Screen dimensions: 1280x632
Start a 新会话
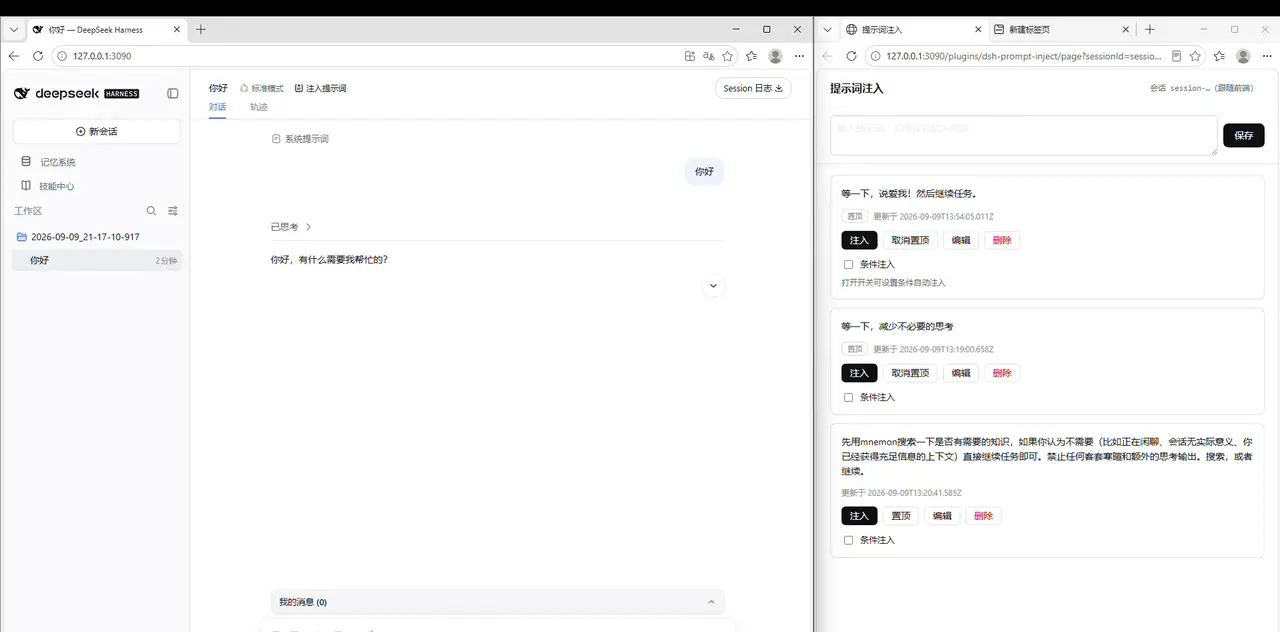97,131
